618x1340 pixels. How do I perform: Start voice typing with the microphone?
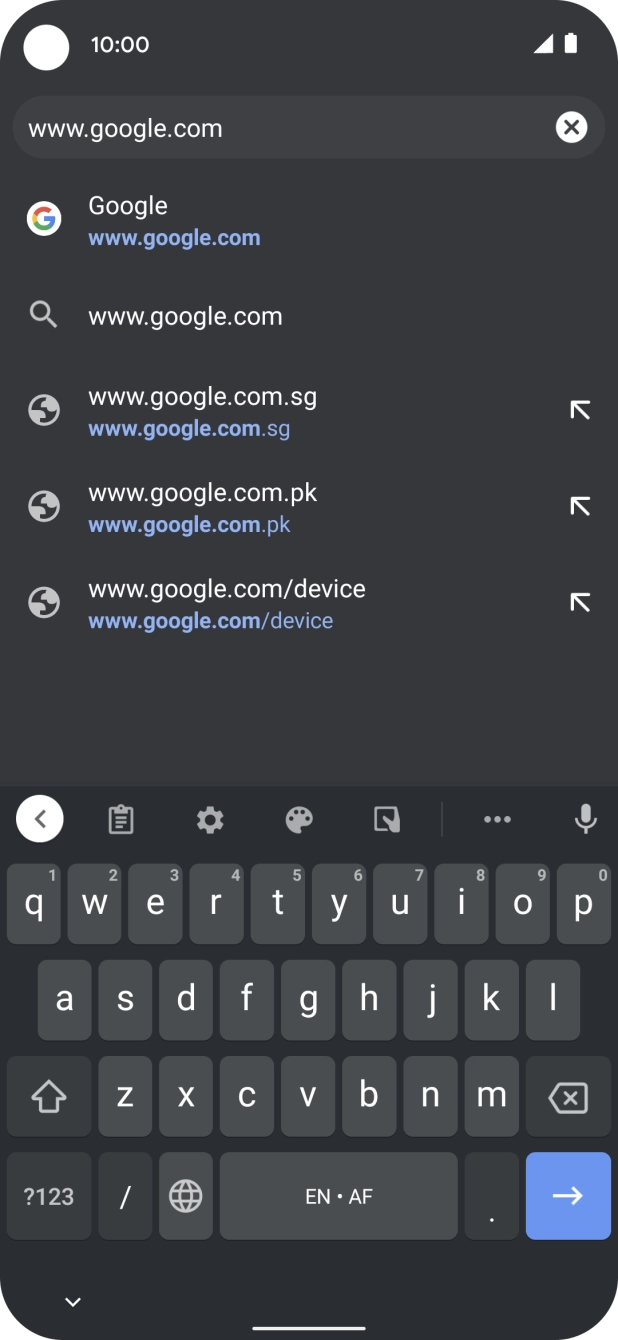pos(584,818)
